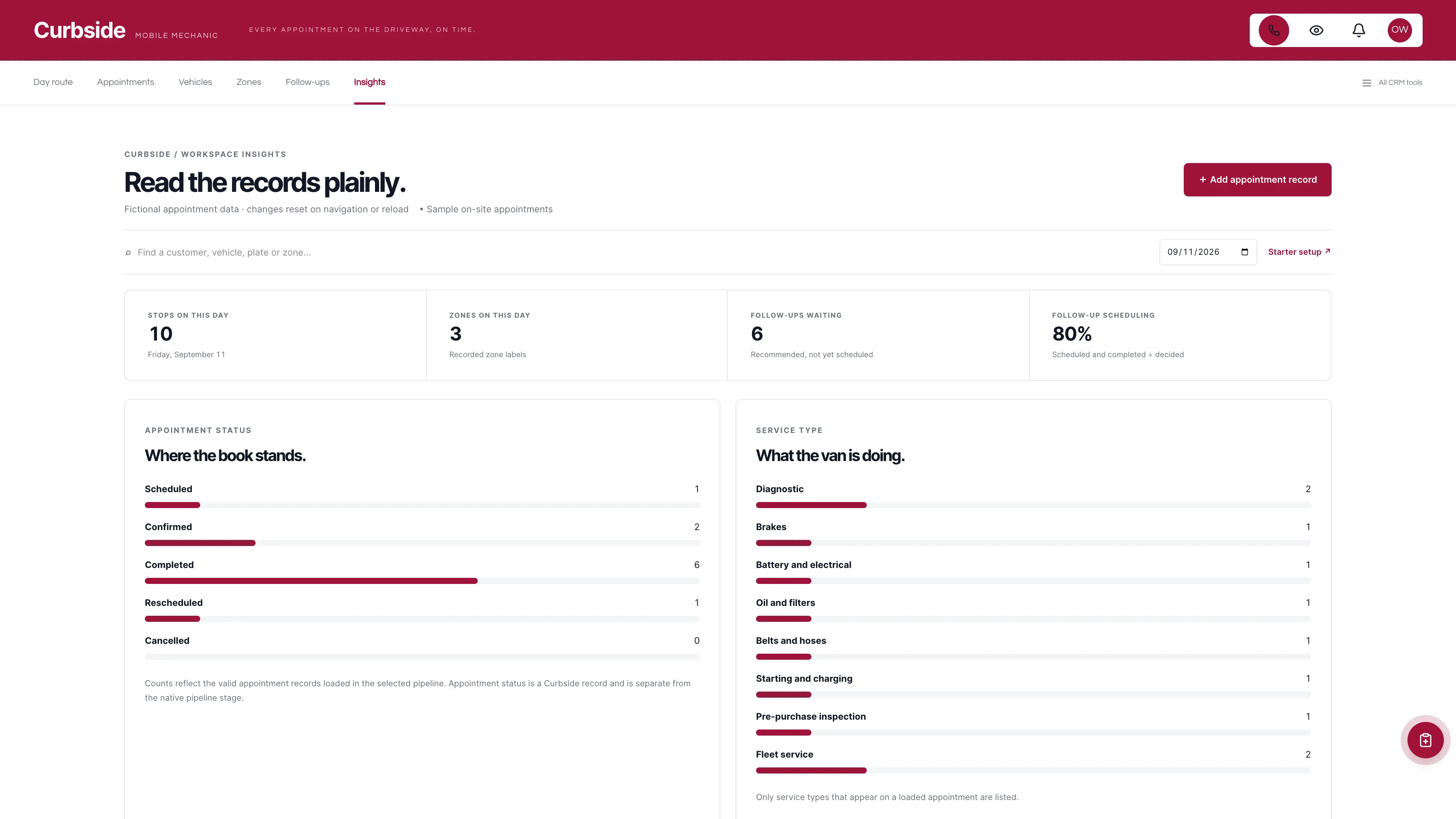Click the Oil and filters label
1456x819 pixels.
(785, 602)
